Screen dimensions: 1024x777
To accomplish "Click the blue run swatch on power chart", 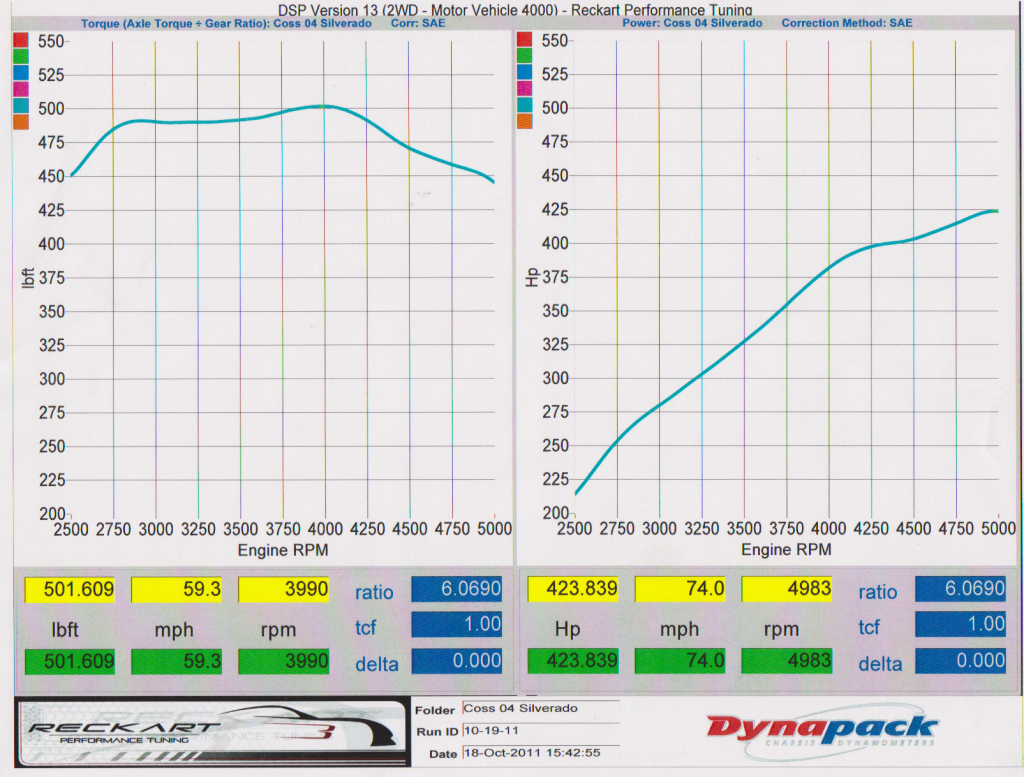I will (x=524, y=71).
